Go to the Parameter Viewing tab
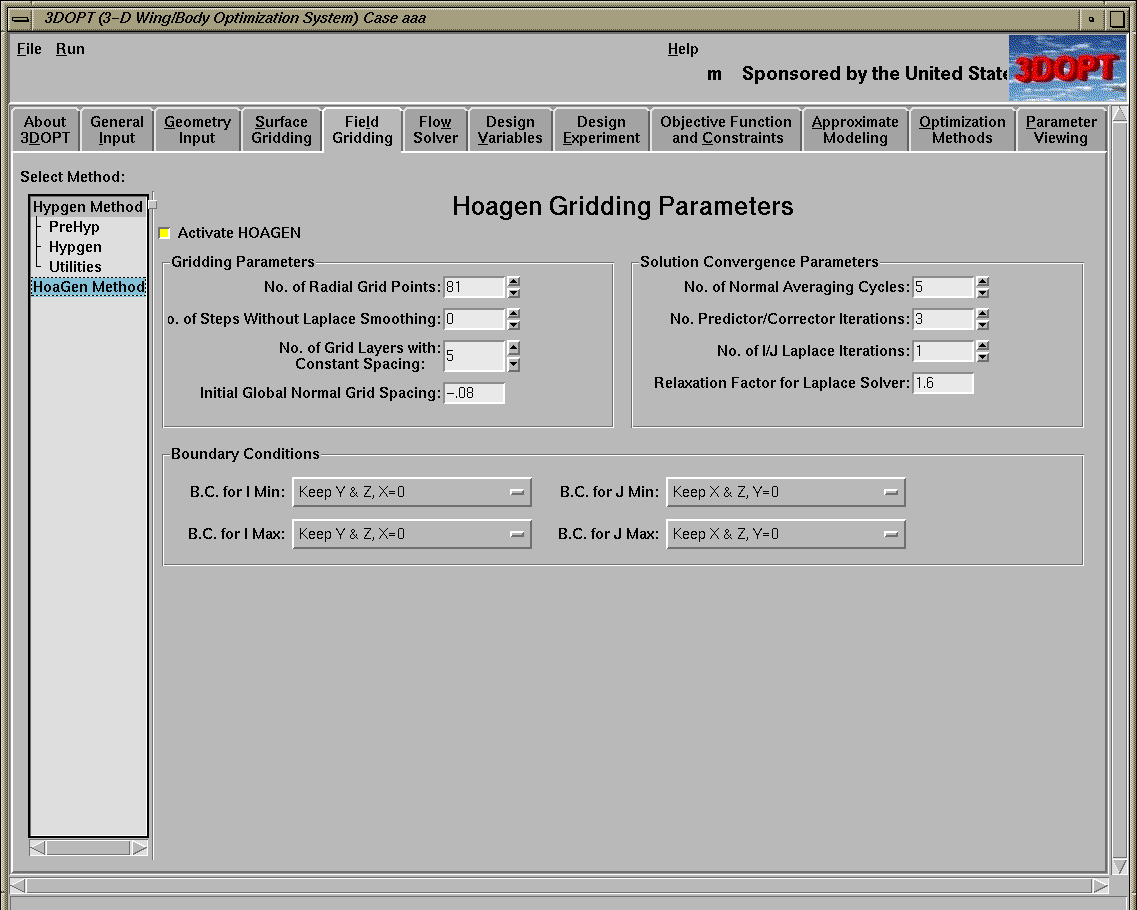1137x910 pixels. coord(1061,130)
